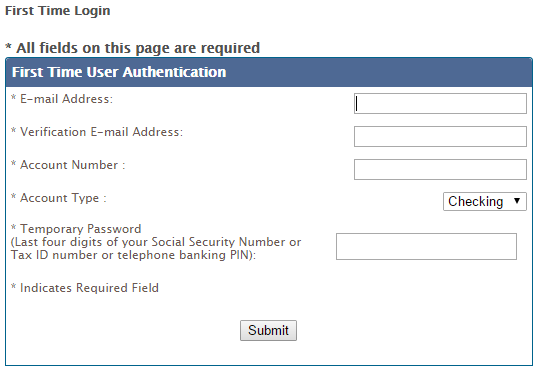Click the Account Number label
Viewport: 540px width, 372px height.
73,165
